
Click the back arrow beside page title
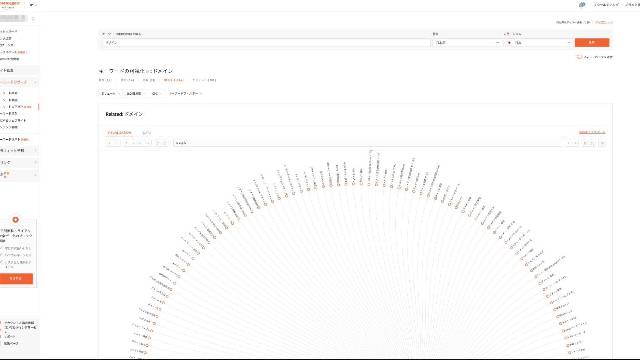click(x=101, y=71)
